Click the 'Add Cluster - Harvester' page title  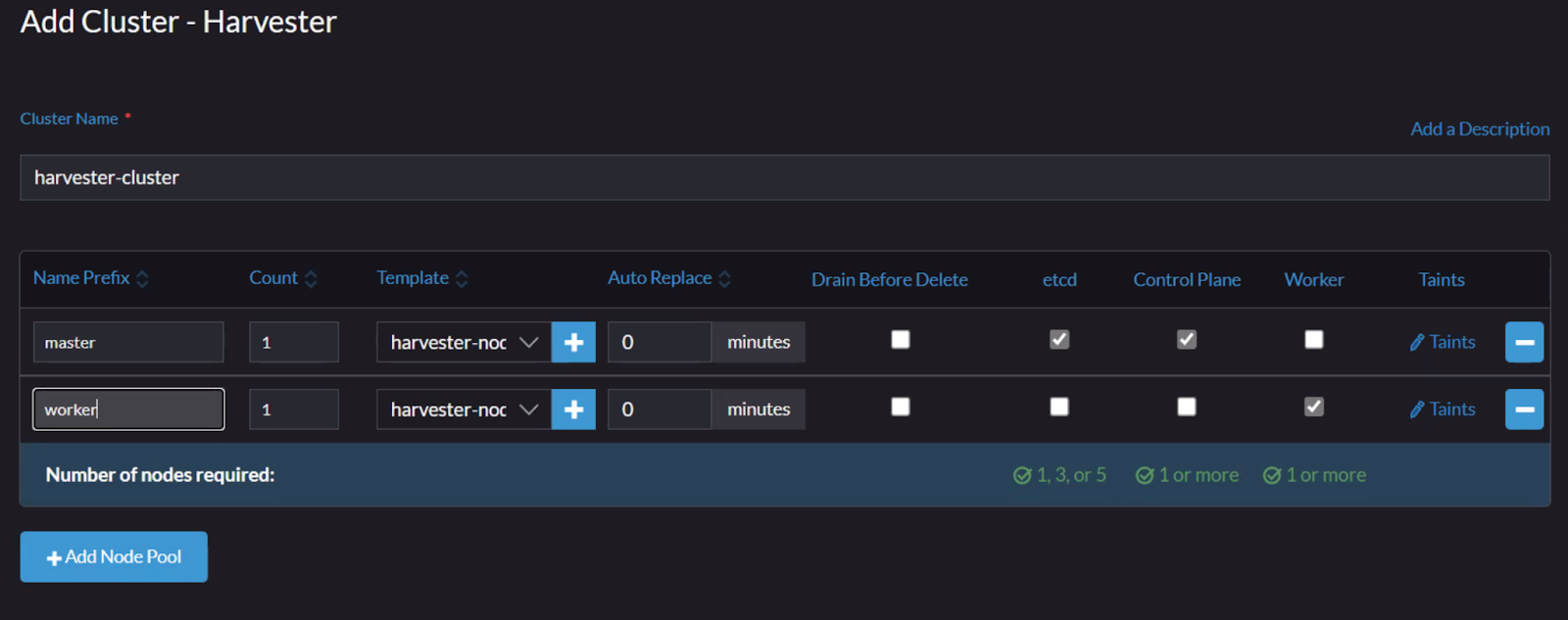[178, 22]
